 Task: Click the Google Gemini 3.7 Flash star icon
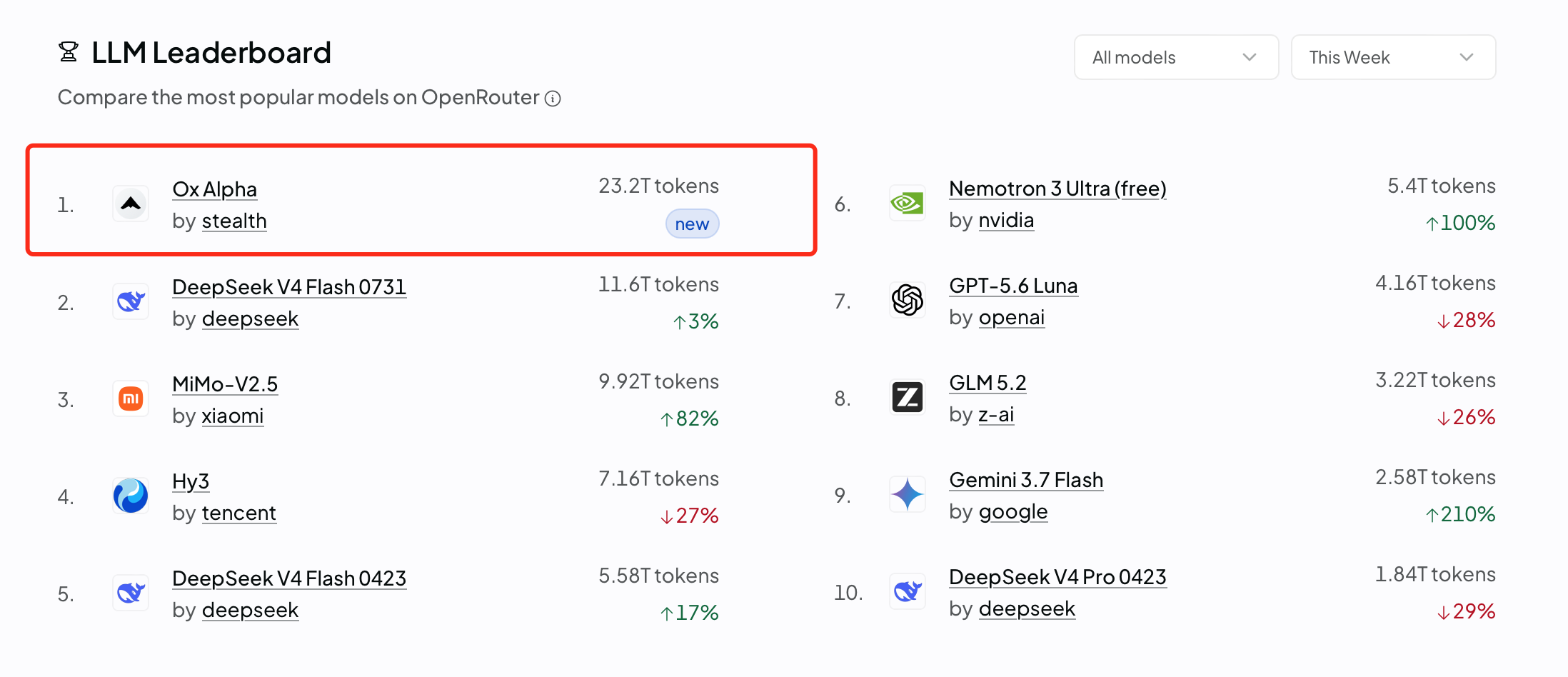908,494
